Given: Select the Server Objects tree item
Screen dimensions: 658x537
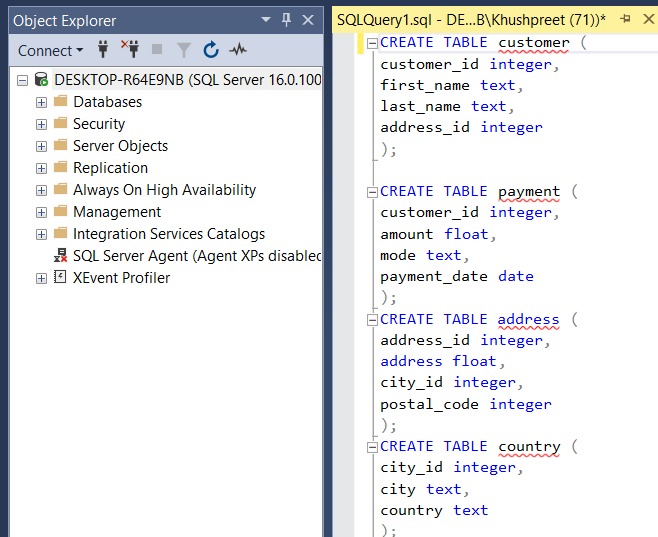Looking at the screenshot, I should point(120,146).
